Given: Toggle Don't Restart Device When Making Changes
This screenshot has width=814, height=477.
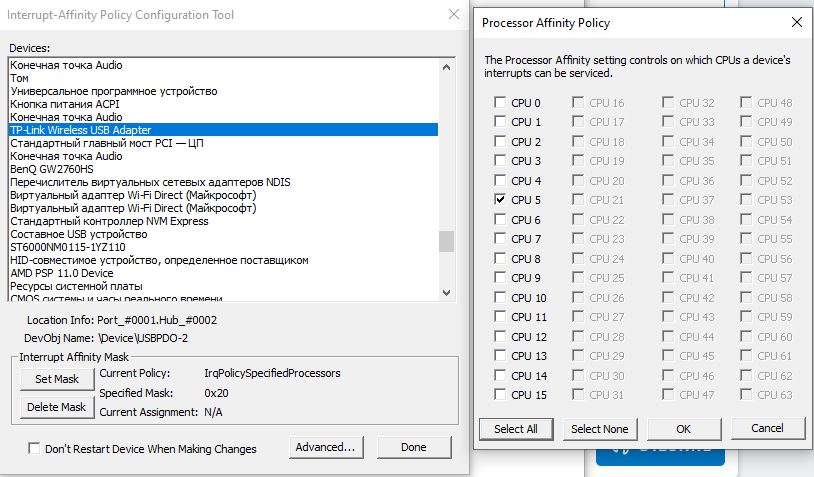Looking at the screenshot, I should (x=35, y=449).
